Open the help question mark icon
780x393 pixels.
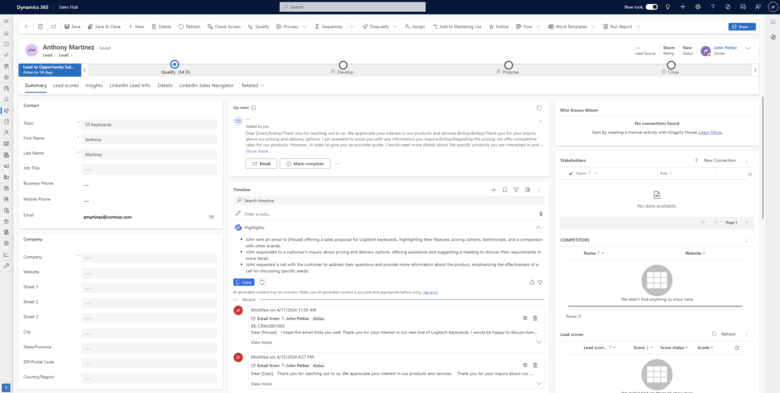tap(712, 7)
